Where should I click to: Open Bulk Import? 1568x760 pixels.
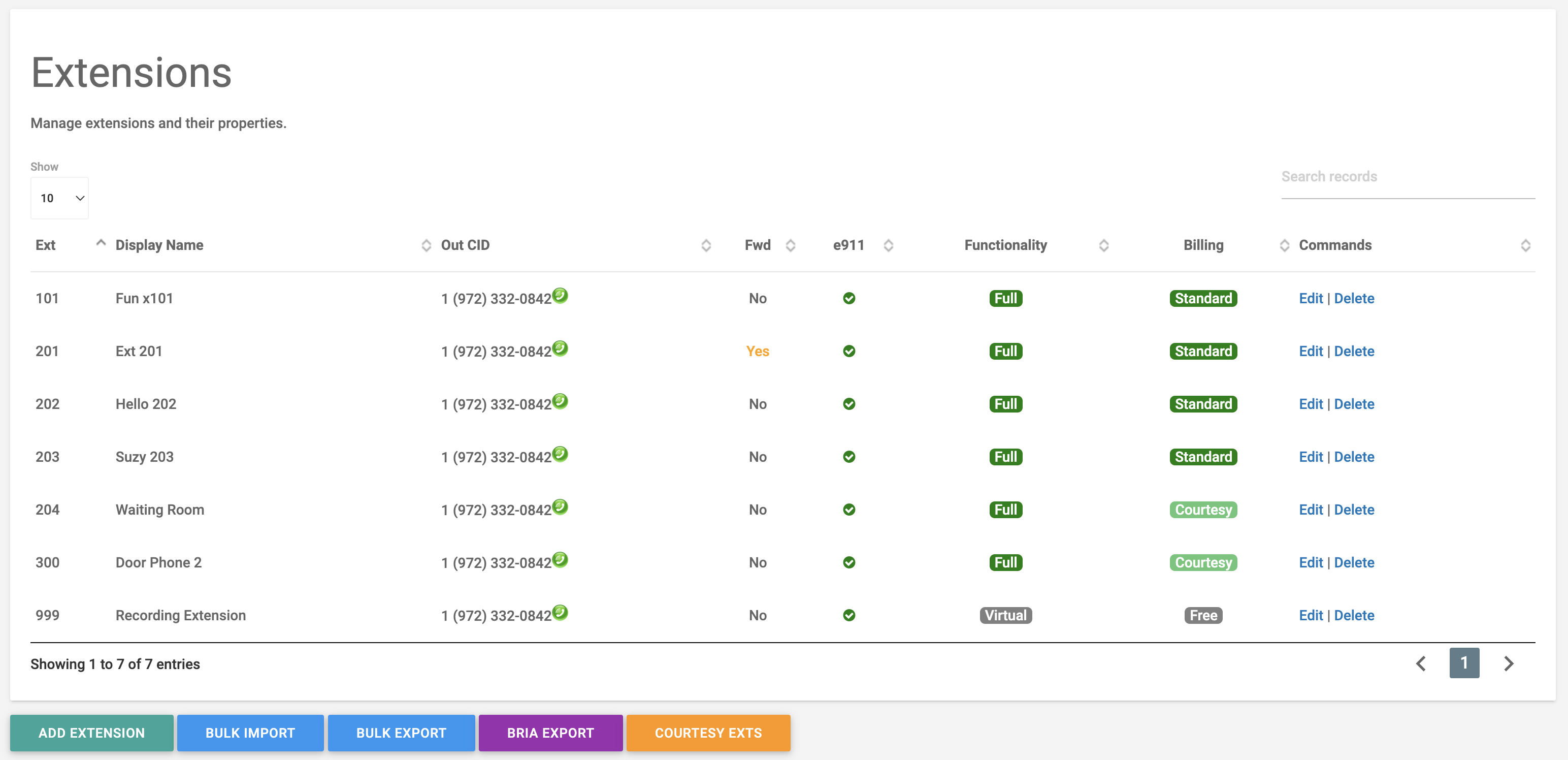(x=250, y=733)
